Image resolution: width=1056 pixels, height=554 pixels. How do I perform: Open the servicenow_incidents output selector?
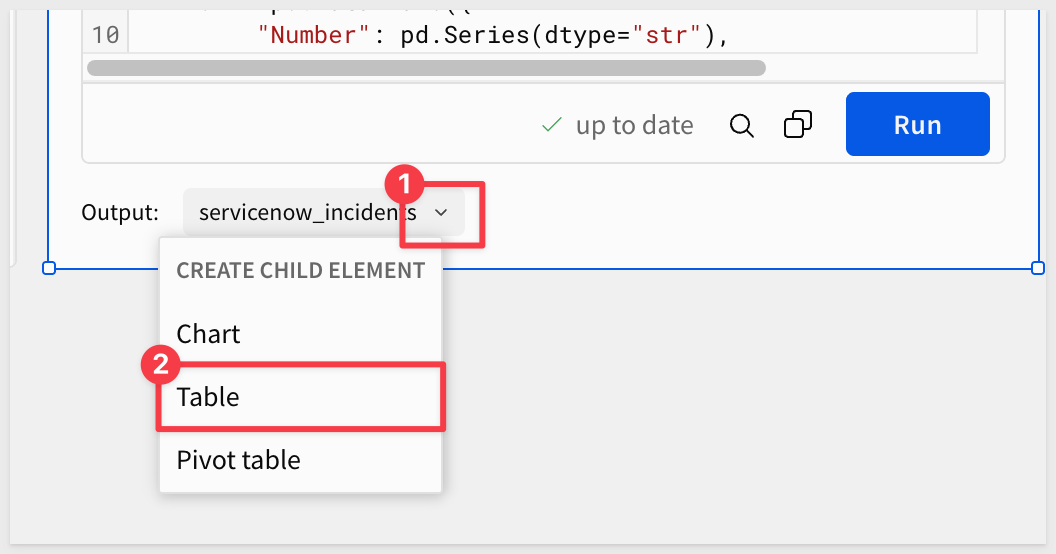tap(306, 212)
